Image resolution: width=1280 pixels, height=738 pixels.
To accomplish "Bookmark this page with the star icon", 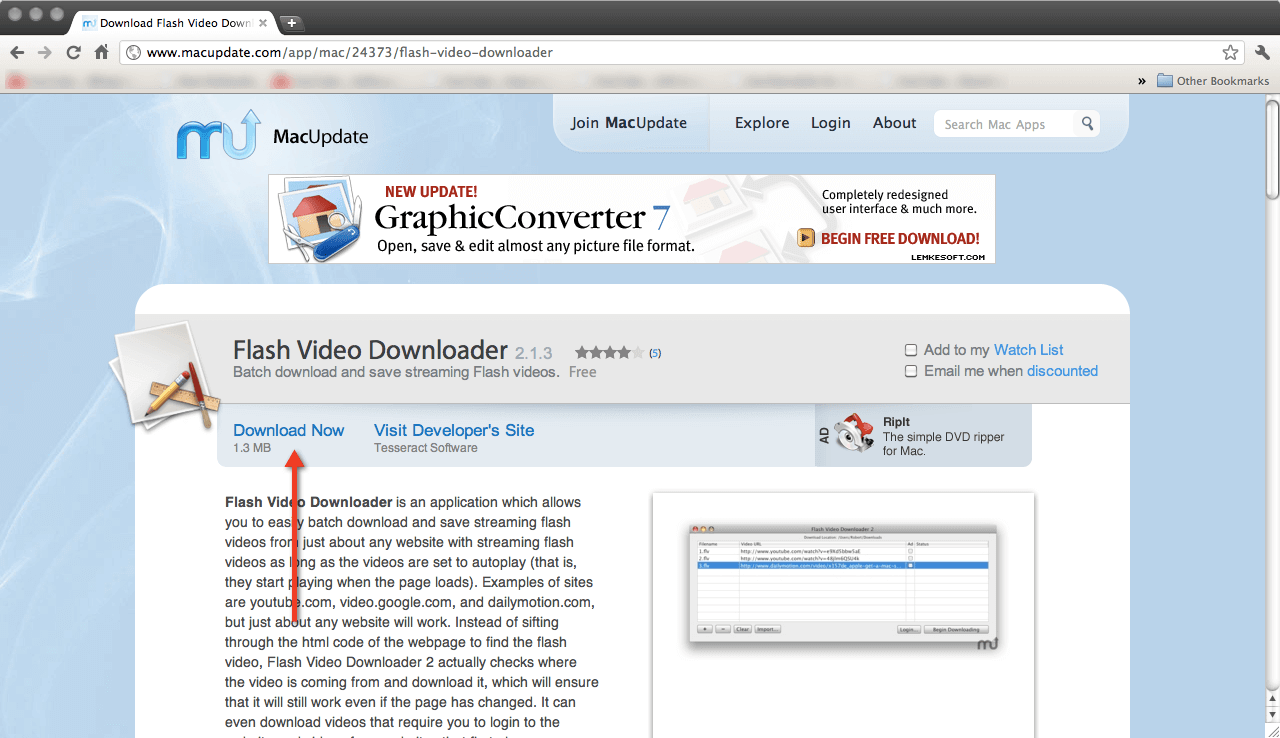I will pyautogui.click(x=1230, y=52).
